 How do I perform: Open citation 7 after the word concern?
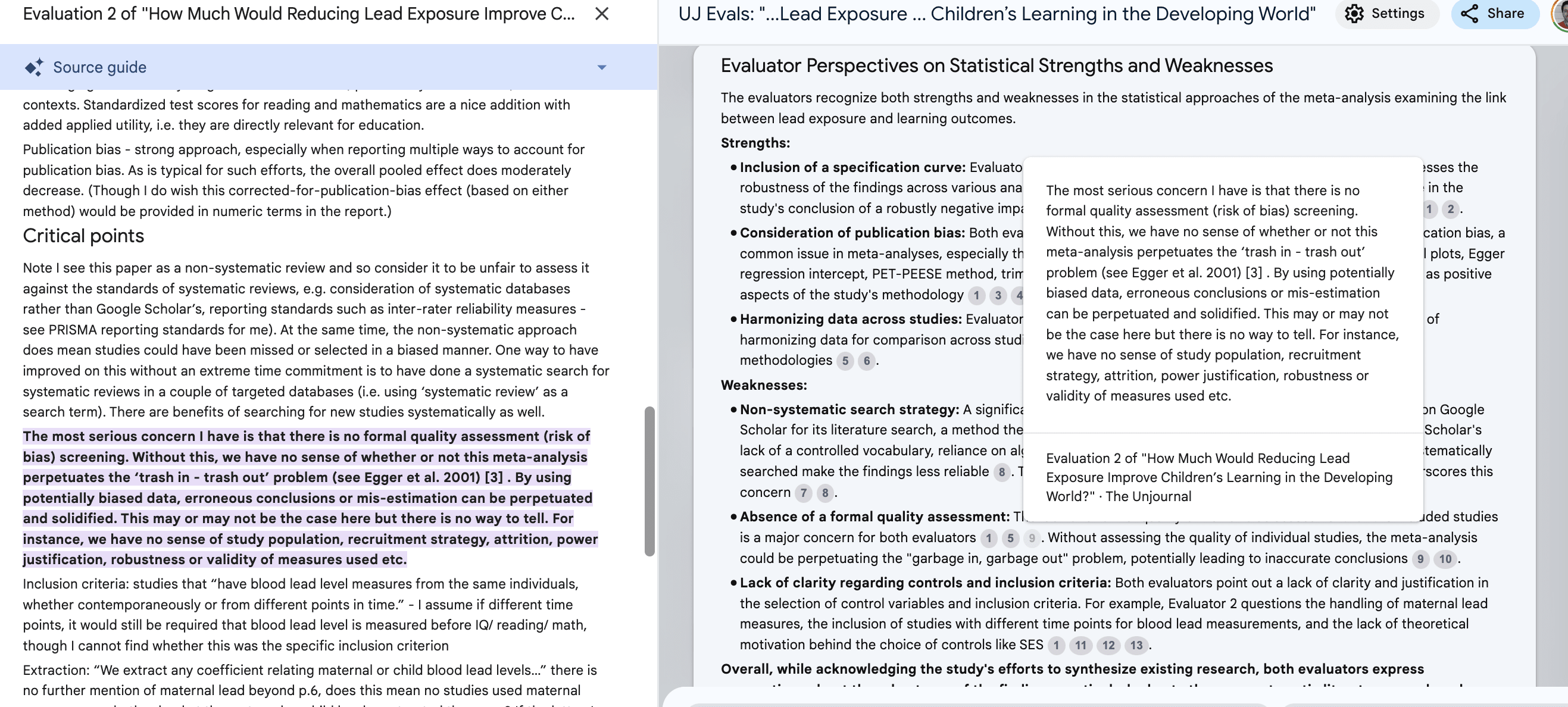[x=804, y=493]
